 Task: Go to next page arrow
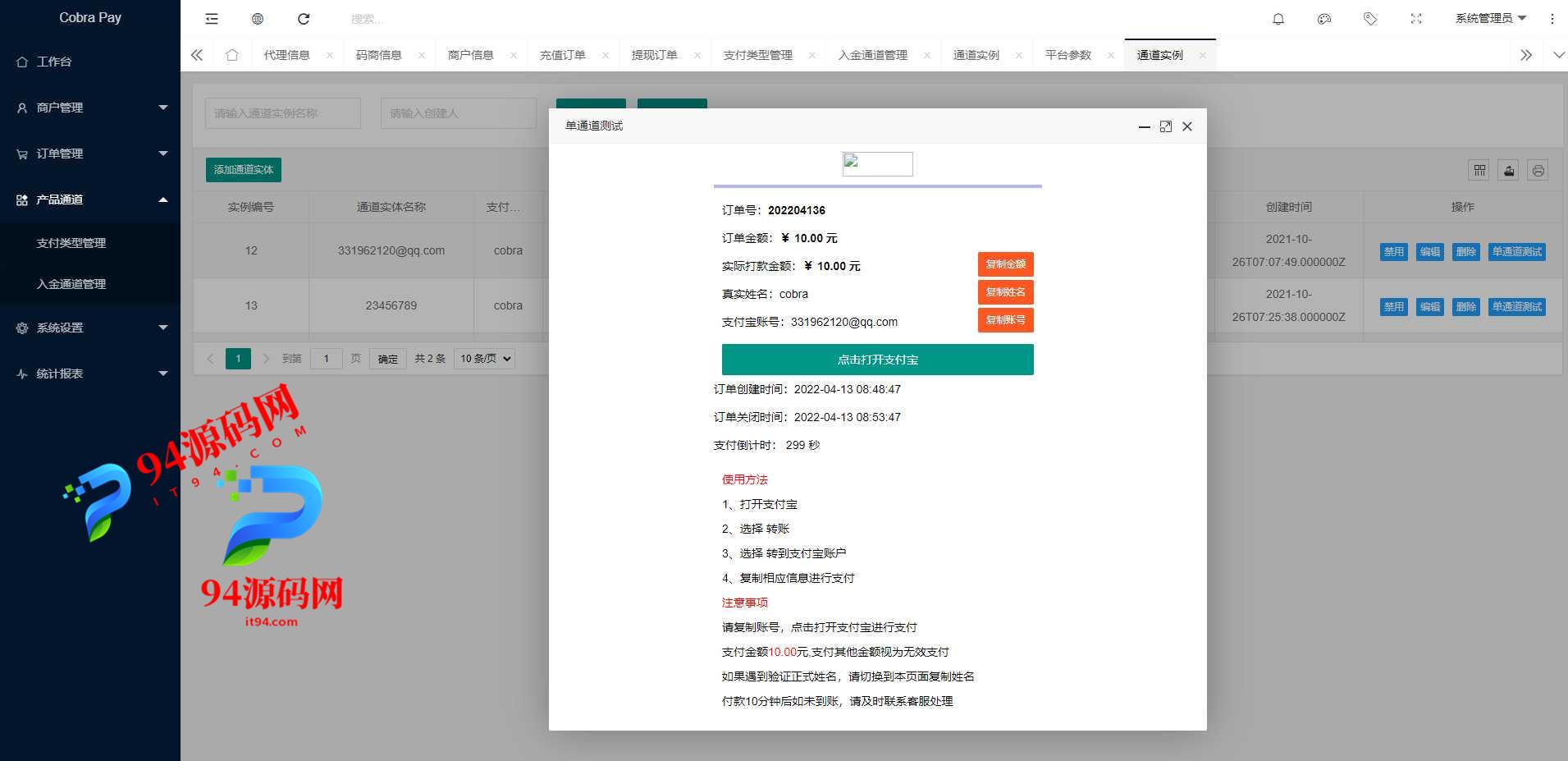point(266,359)
